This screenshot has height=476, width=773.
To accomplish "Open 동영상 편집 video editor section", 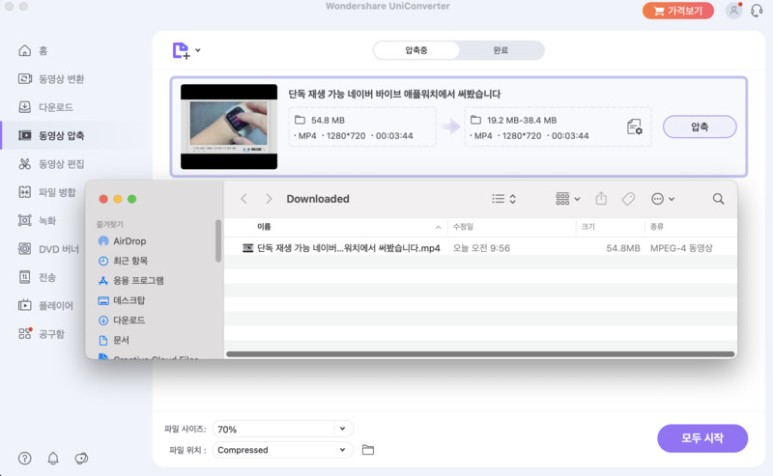I will click(51, 164).
